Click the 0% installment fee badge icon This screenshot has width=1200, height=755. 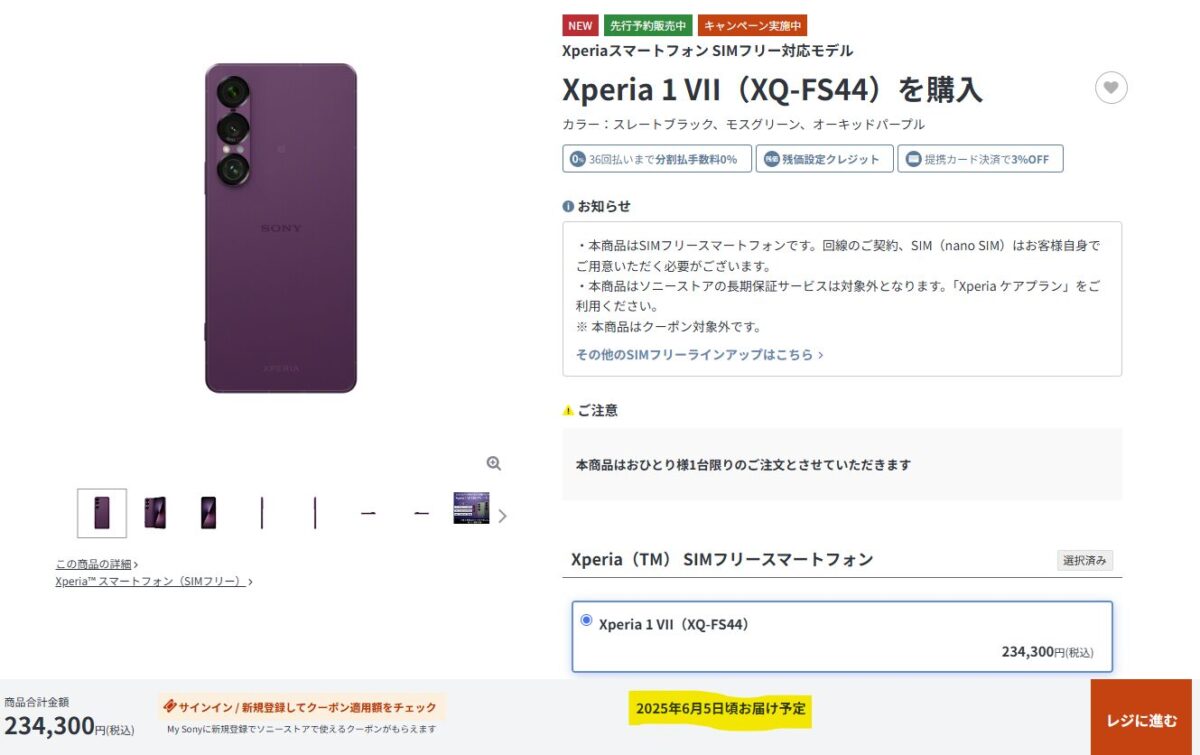pos(578,159)
